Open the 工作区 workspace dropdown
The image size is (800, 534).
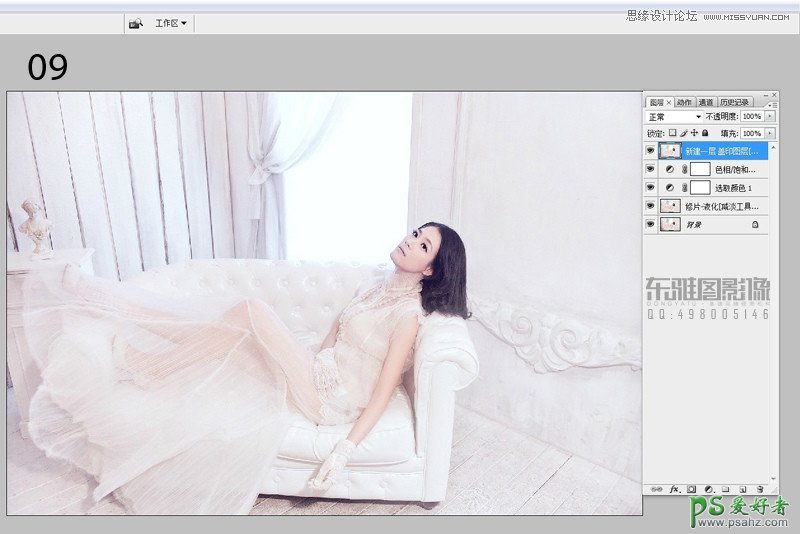(171, 23)
